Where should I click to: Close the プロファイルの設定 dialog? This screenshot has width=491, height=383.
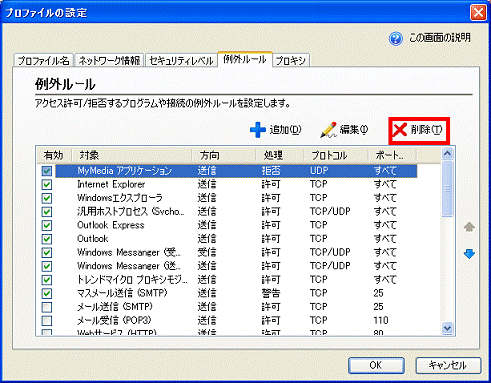pos(478,13)
